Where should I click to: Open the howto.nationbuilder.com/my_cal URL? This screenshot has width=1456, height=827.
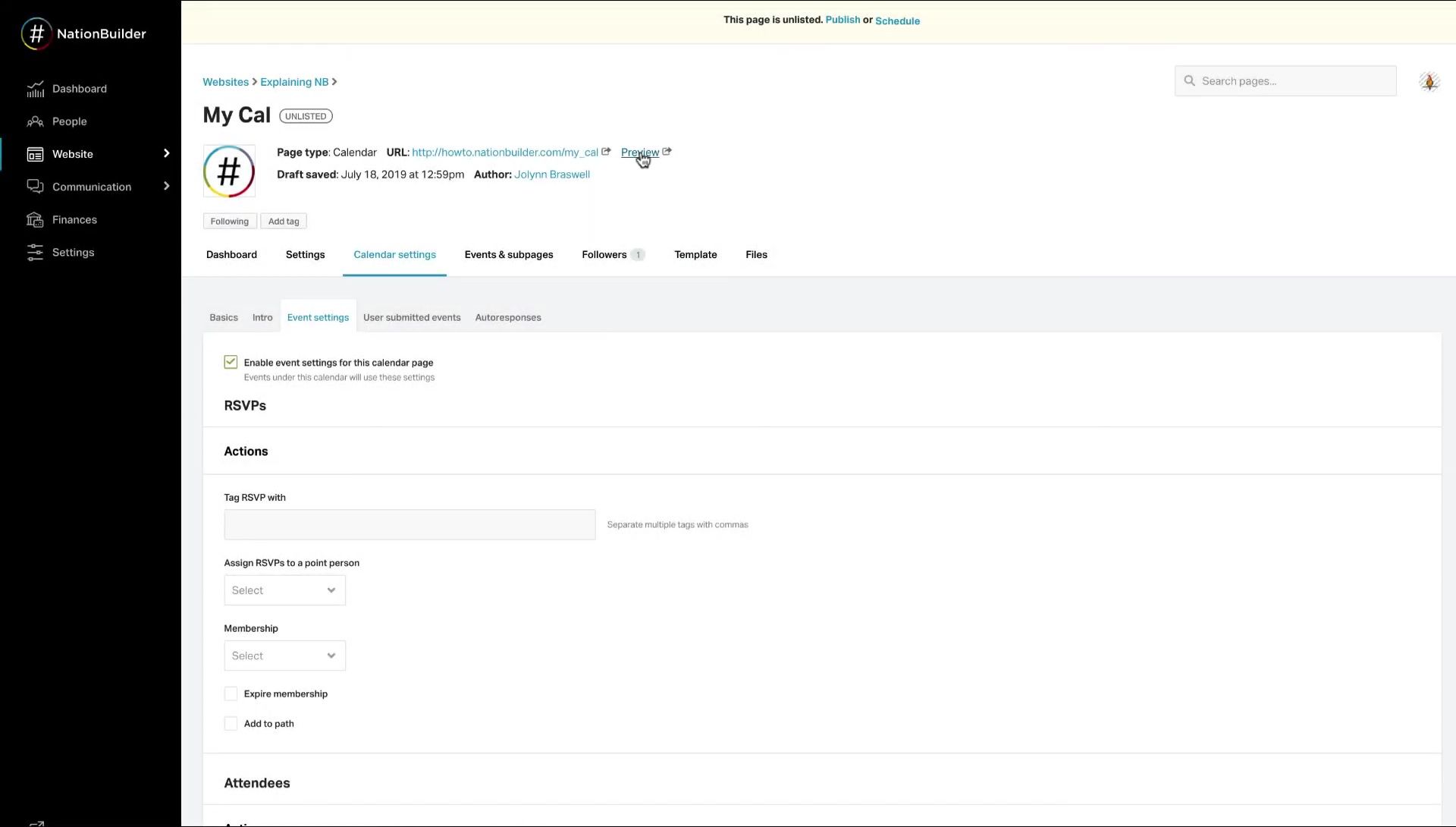tap(505, 153)
